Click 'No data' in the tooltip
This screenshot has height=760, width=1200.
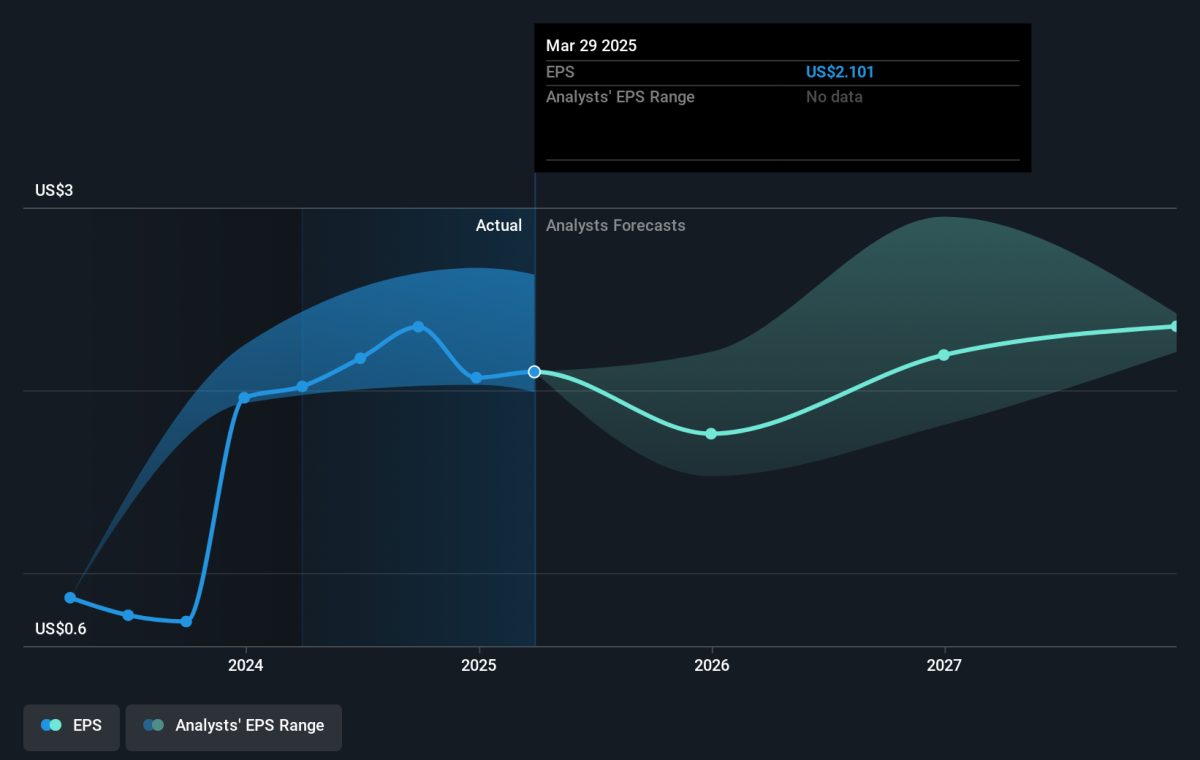pyautogui.click(x=835, y=97)
